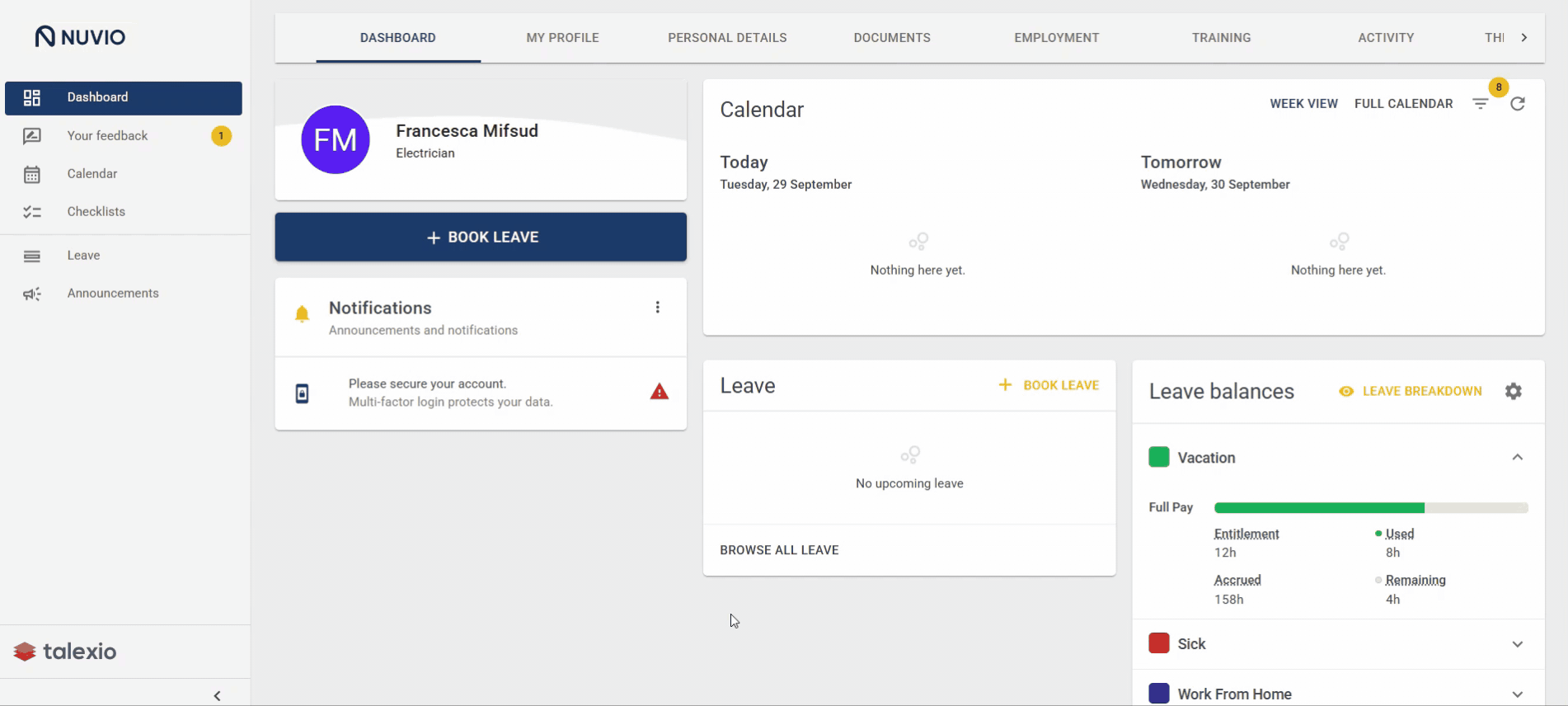The height and width of the screenshot is (706, 1568).
Task: Open Checklists in the sidebar
Action: point(124,212)
